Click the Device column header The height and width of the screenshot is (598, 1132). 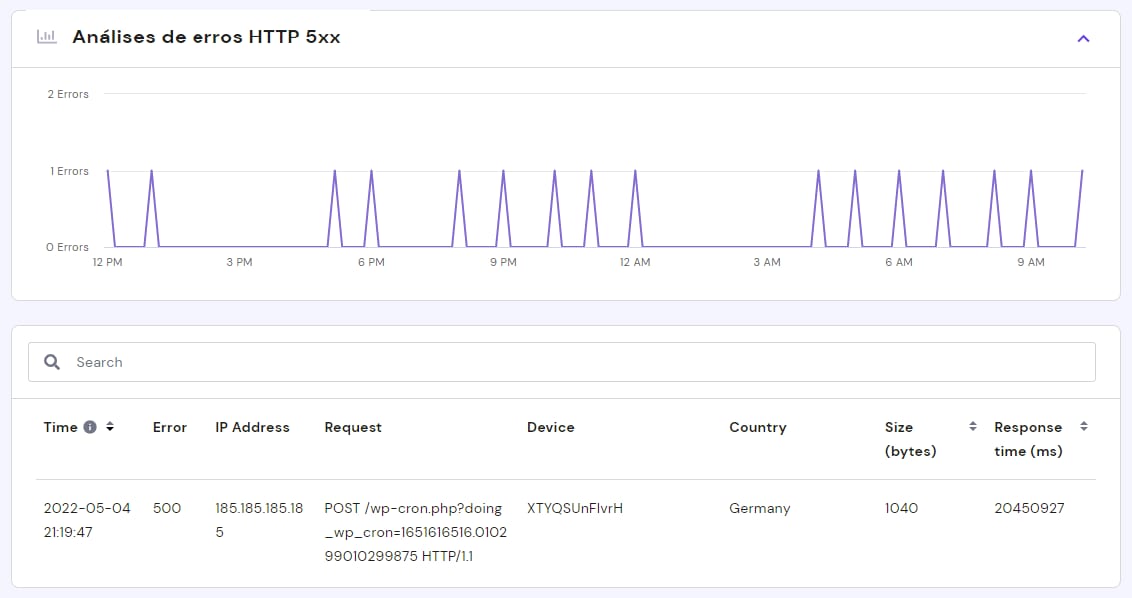click(x=550, y=427)
